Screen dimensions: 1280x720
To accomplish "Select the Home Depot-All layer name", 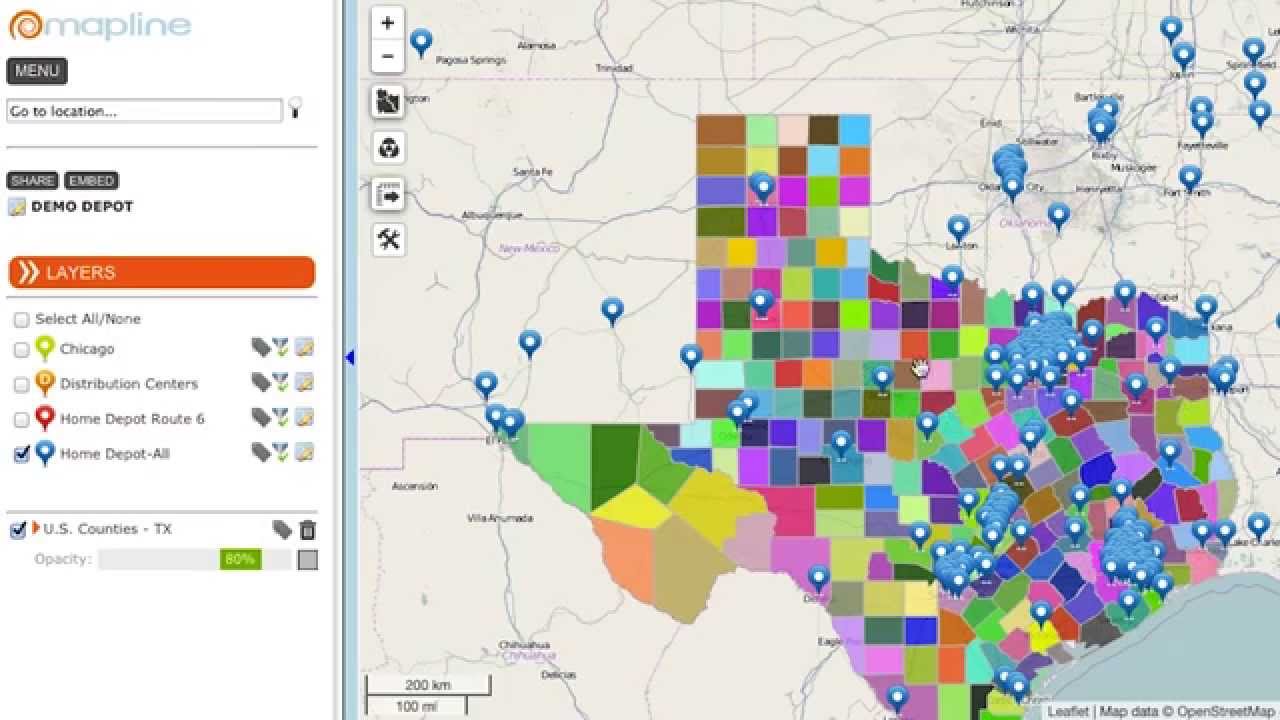I will point(115,454).
